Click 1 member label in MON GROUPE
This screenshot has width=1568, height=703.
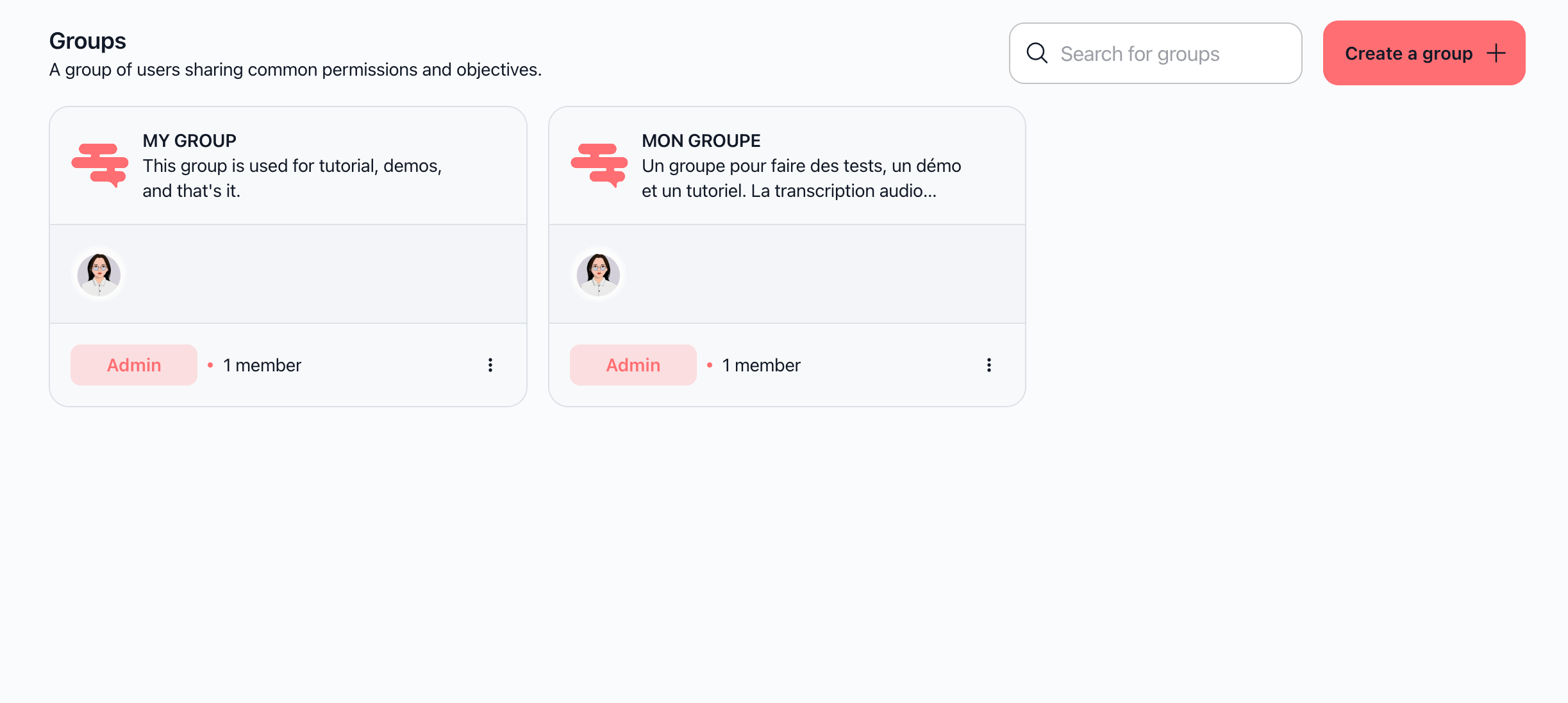point(761,365)
